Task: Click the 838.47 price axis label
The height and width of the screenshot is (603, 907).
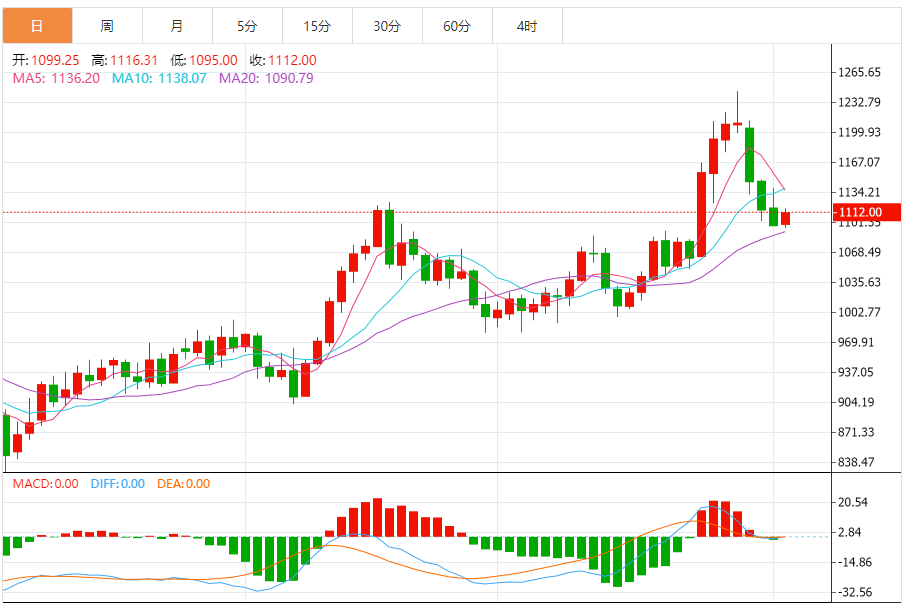Action: coord(856,462)
